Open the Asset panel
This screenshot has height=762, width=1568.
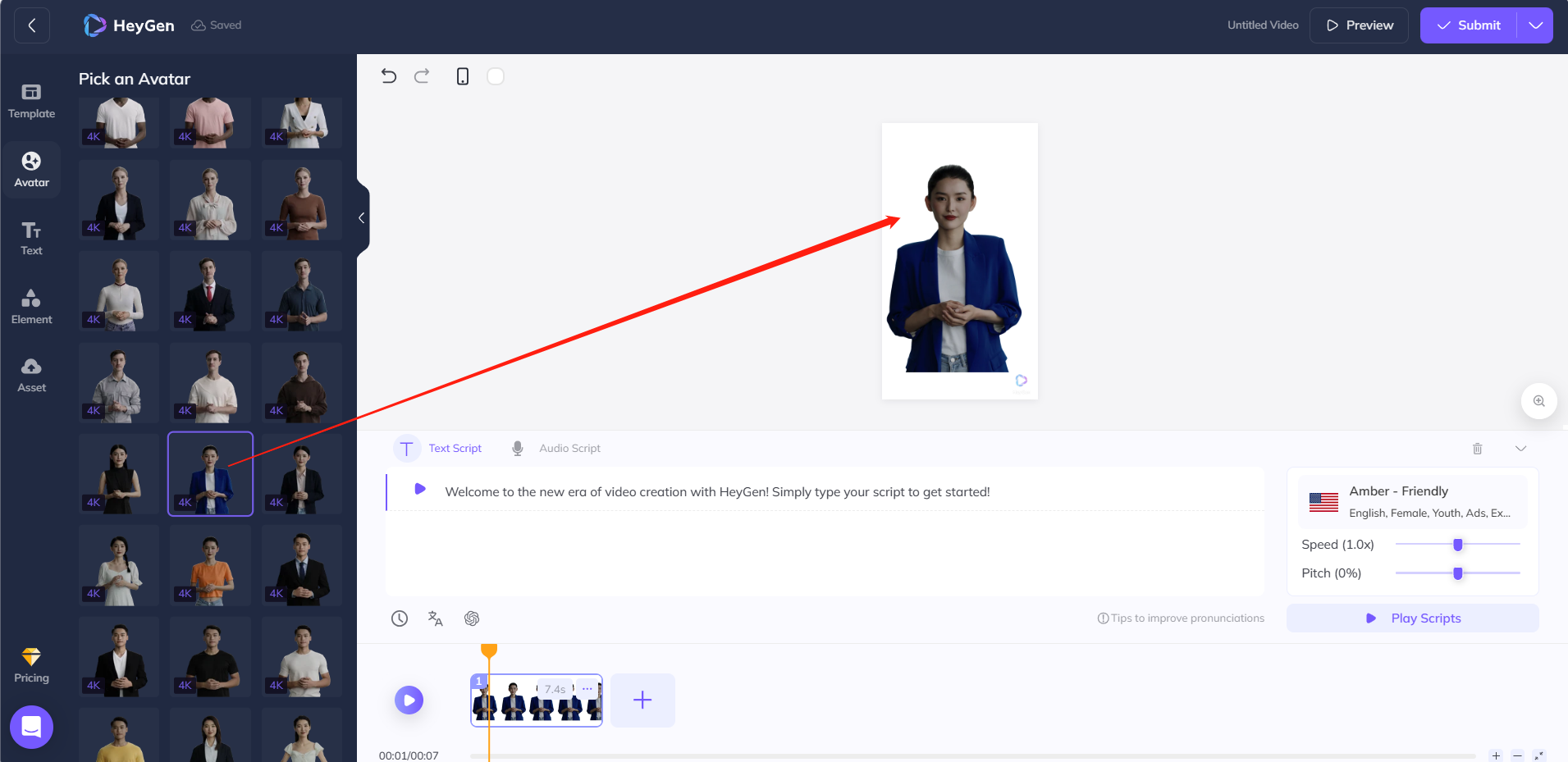click(31, 376)
